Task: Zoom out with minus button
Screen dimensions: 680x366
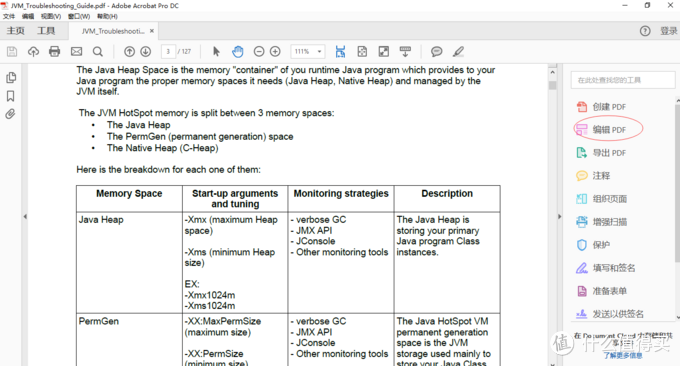Action: point(259,52)
